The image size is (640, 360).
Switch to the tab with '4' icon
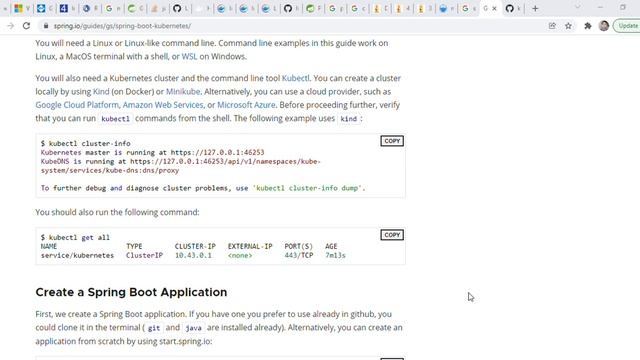63,8
